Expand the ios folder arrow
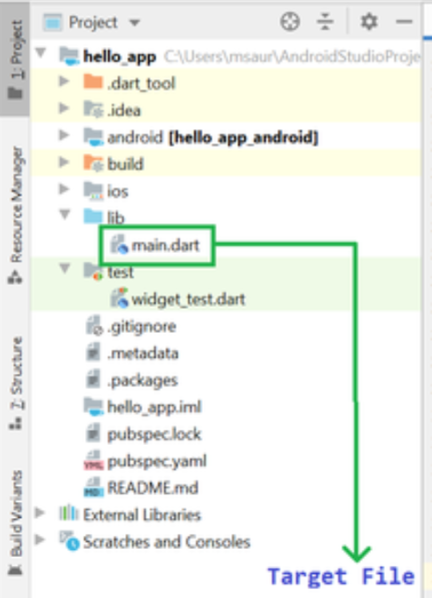Screen dimensions: 432x598 64,189
